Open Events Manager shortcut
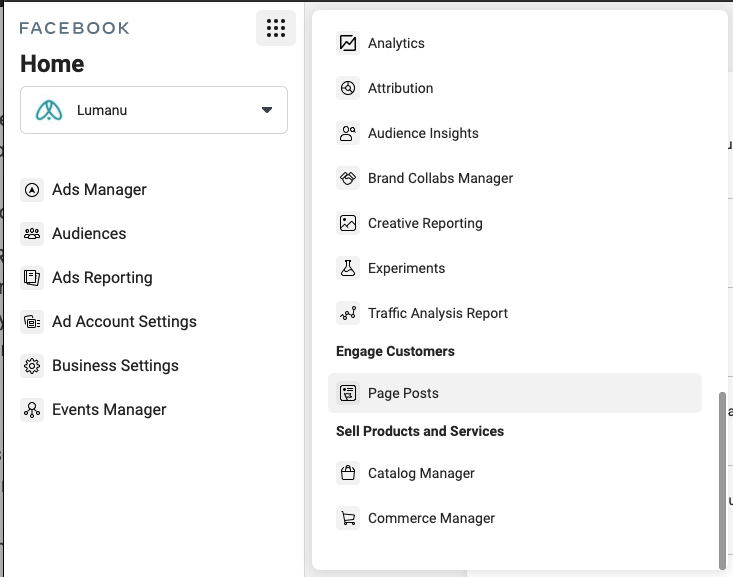 click(x=109, y=410)
